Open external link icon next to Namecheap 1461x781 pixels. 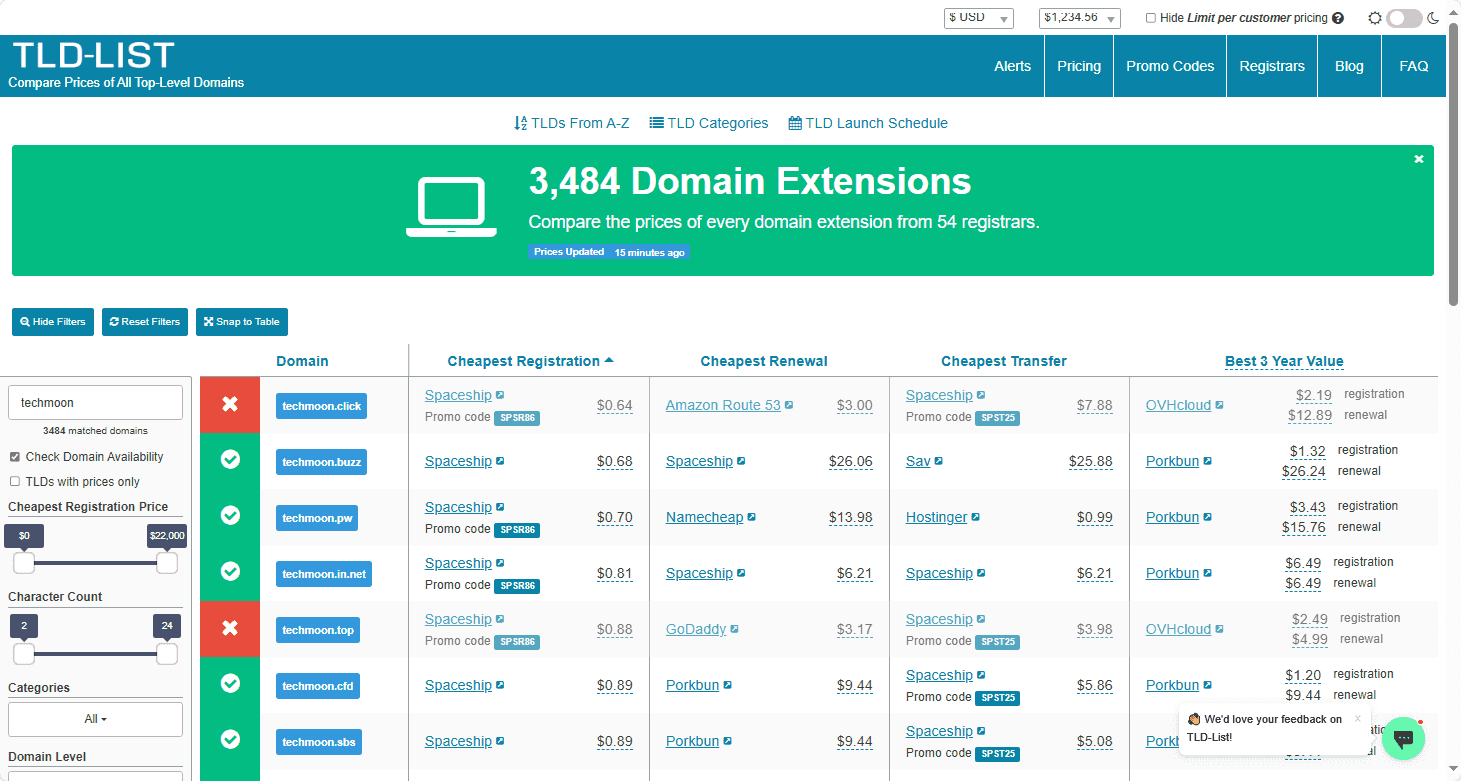(751, 517)
